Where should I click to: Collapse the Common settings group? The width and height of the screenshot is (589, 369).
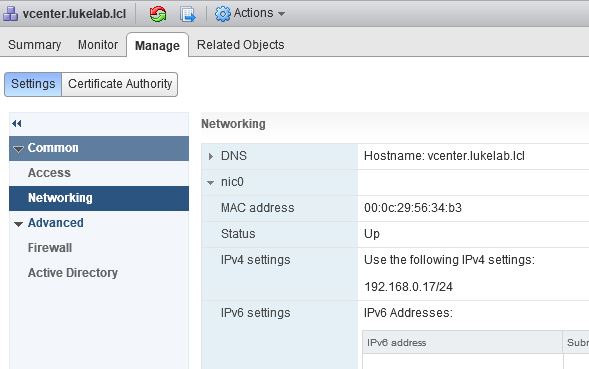click(18, 149)
